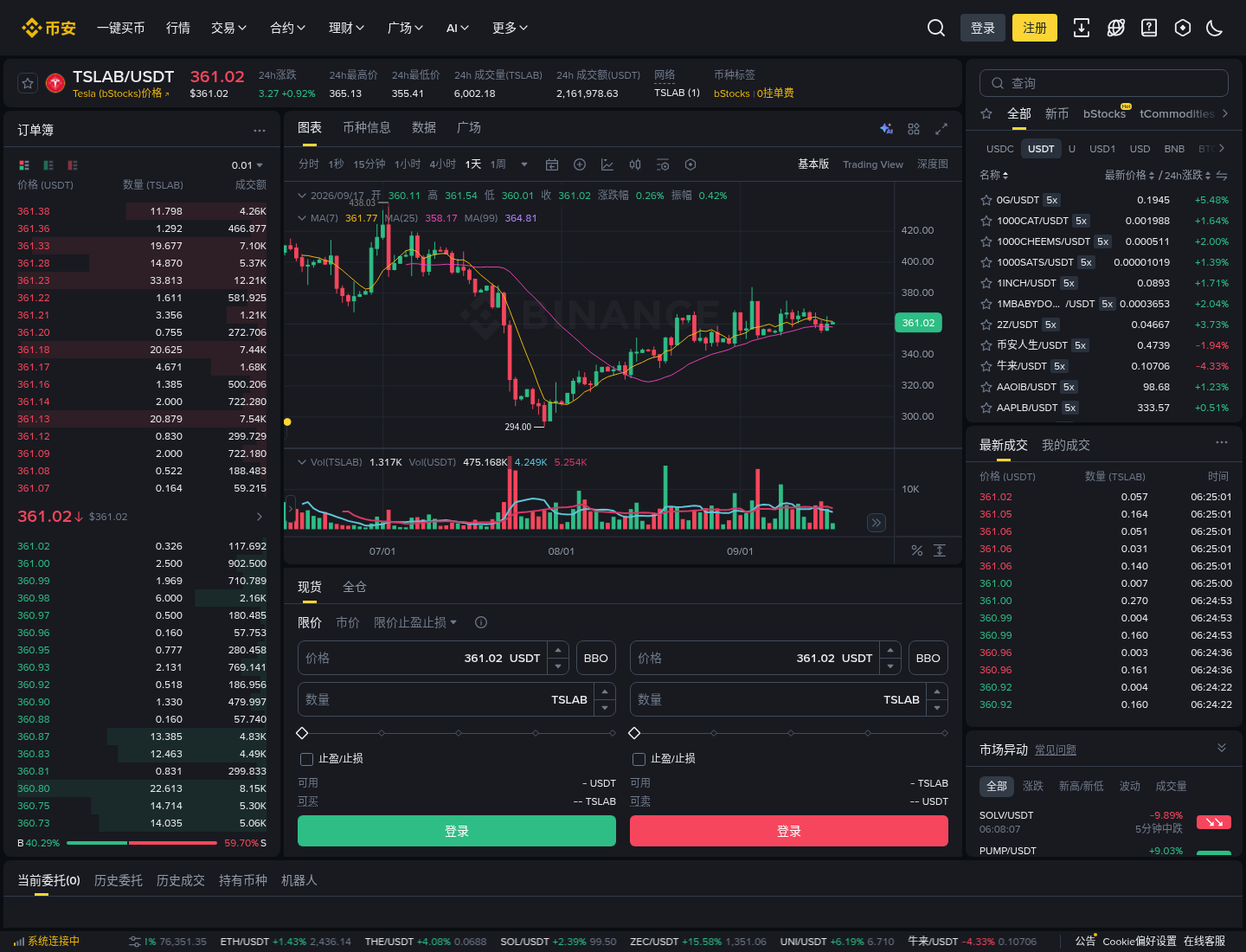Screen dimensions: 1246x952
Task: Open 最新成交 more options dots
Action: tap(1222, 443)
